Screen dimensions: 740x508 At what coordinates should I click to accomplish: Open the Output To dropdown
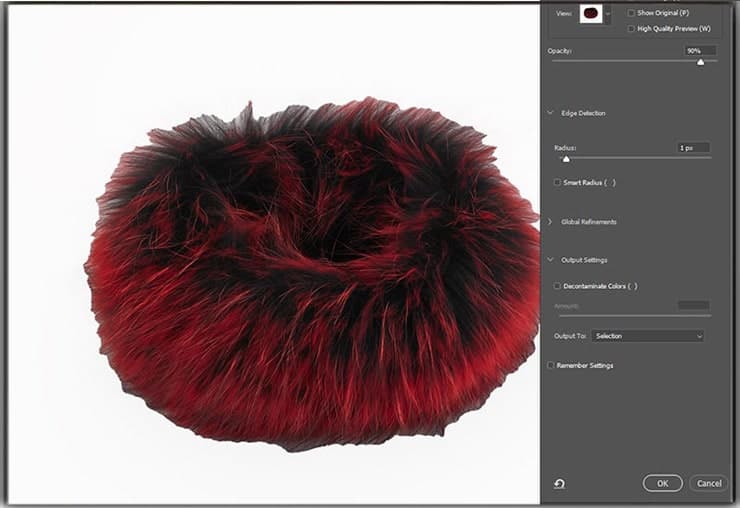pyautogui.click(x=648, y=336)
